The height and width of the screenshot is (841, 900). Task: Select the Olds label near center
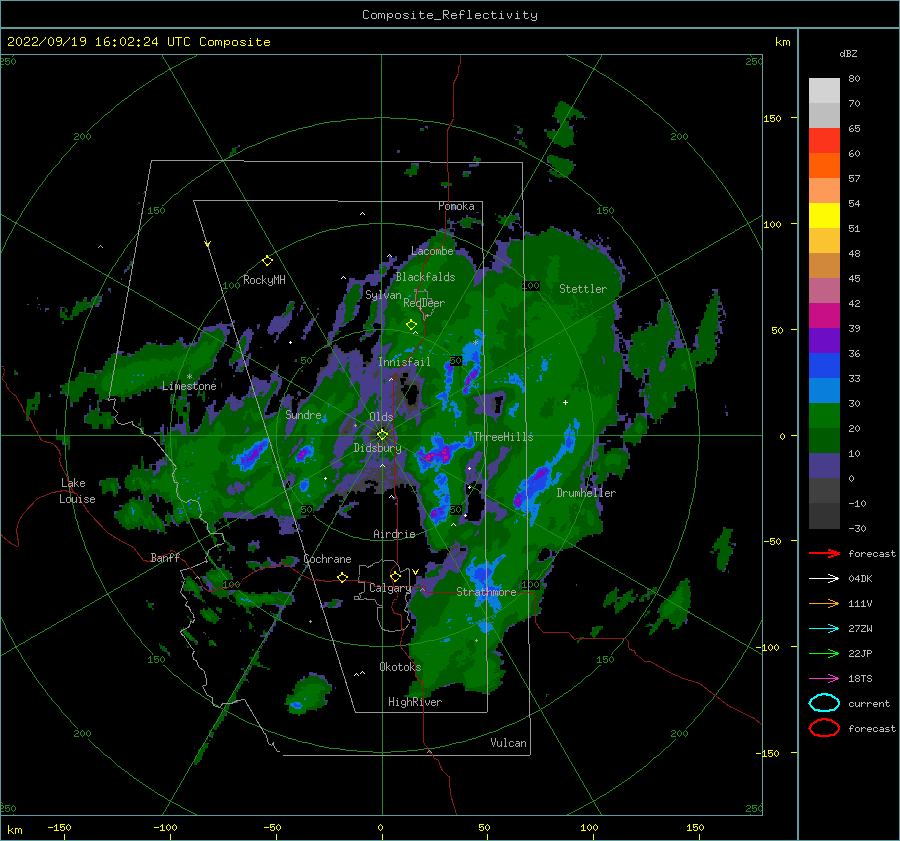[381, 417]
